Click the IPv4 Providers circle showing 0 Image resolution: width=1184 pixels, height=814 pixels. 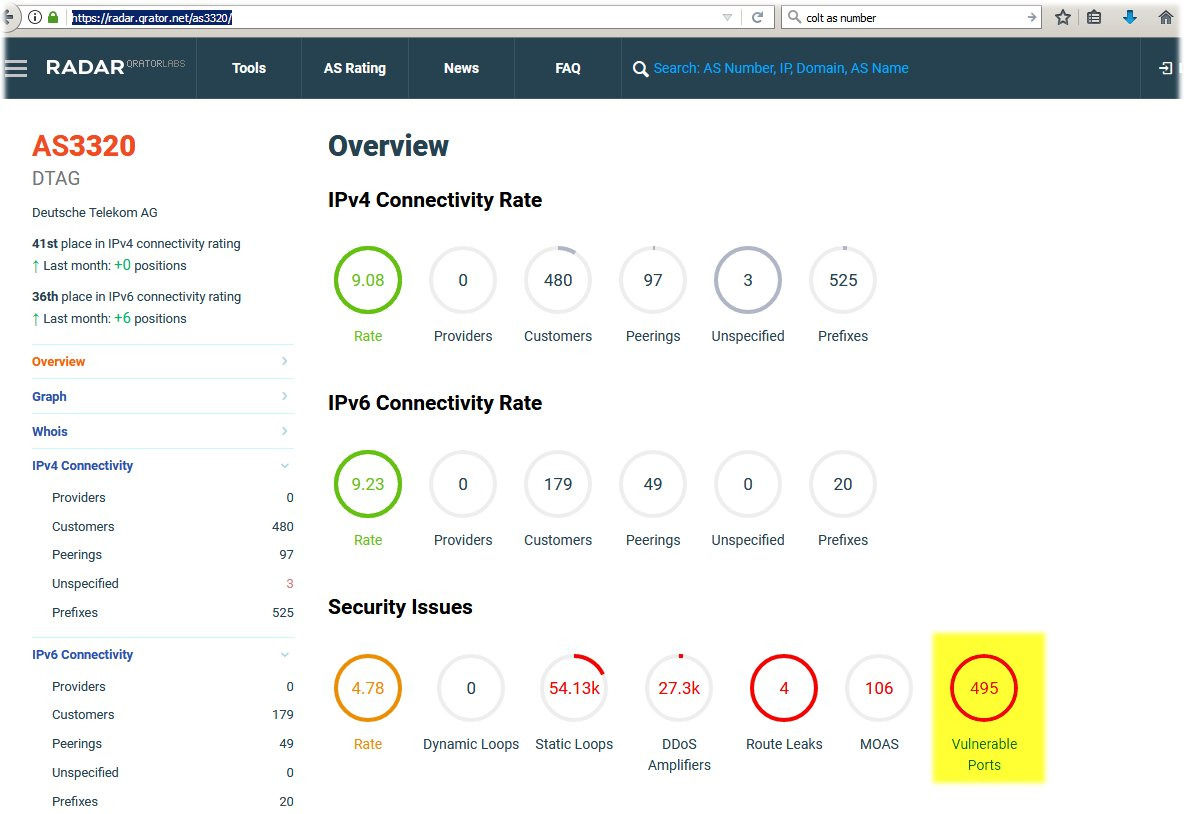[x=463, y=280]
